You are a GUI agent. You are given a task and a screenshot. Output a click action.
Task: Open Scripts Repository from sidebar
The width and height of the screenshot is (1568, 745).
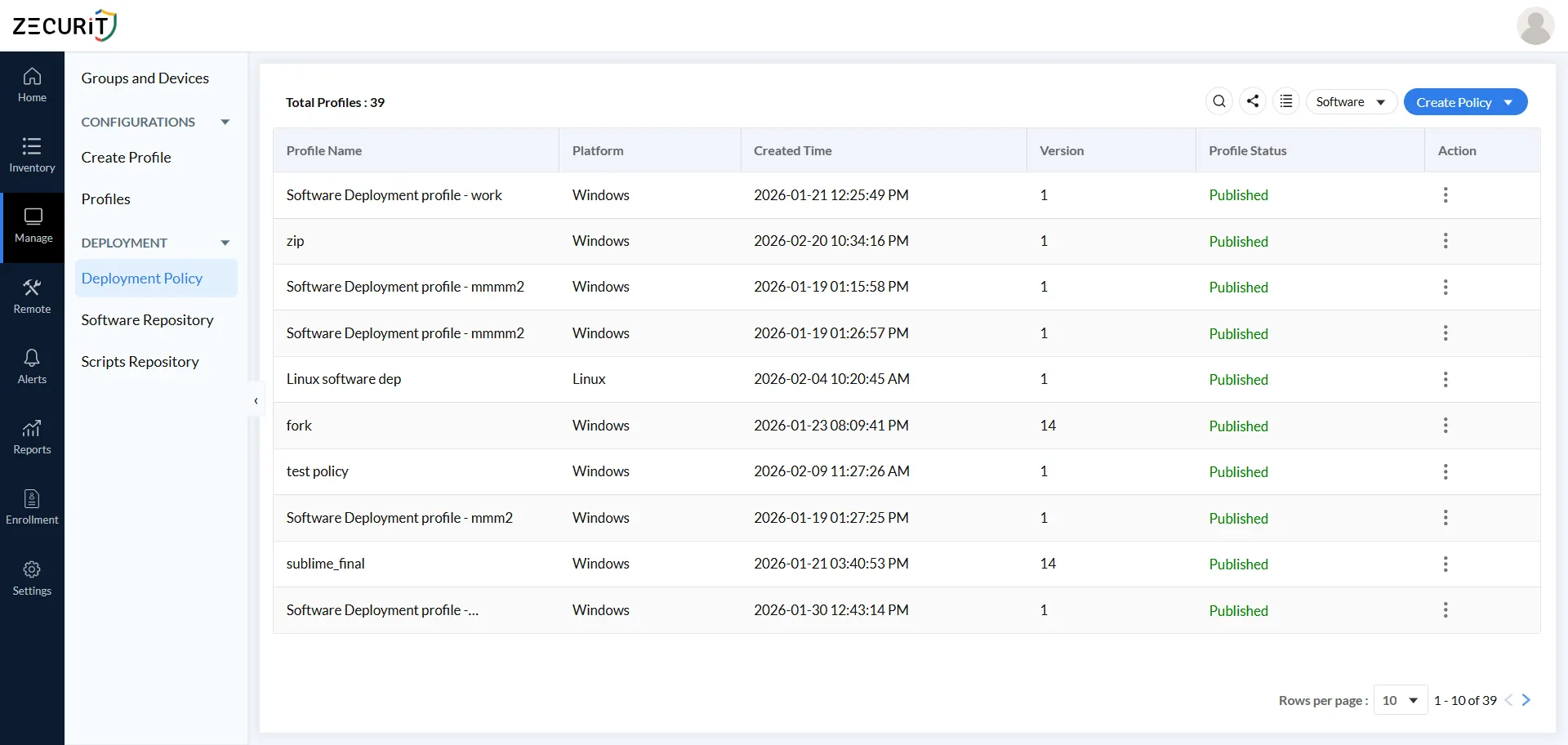pos(140,361)
